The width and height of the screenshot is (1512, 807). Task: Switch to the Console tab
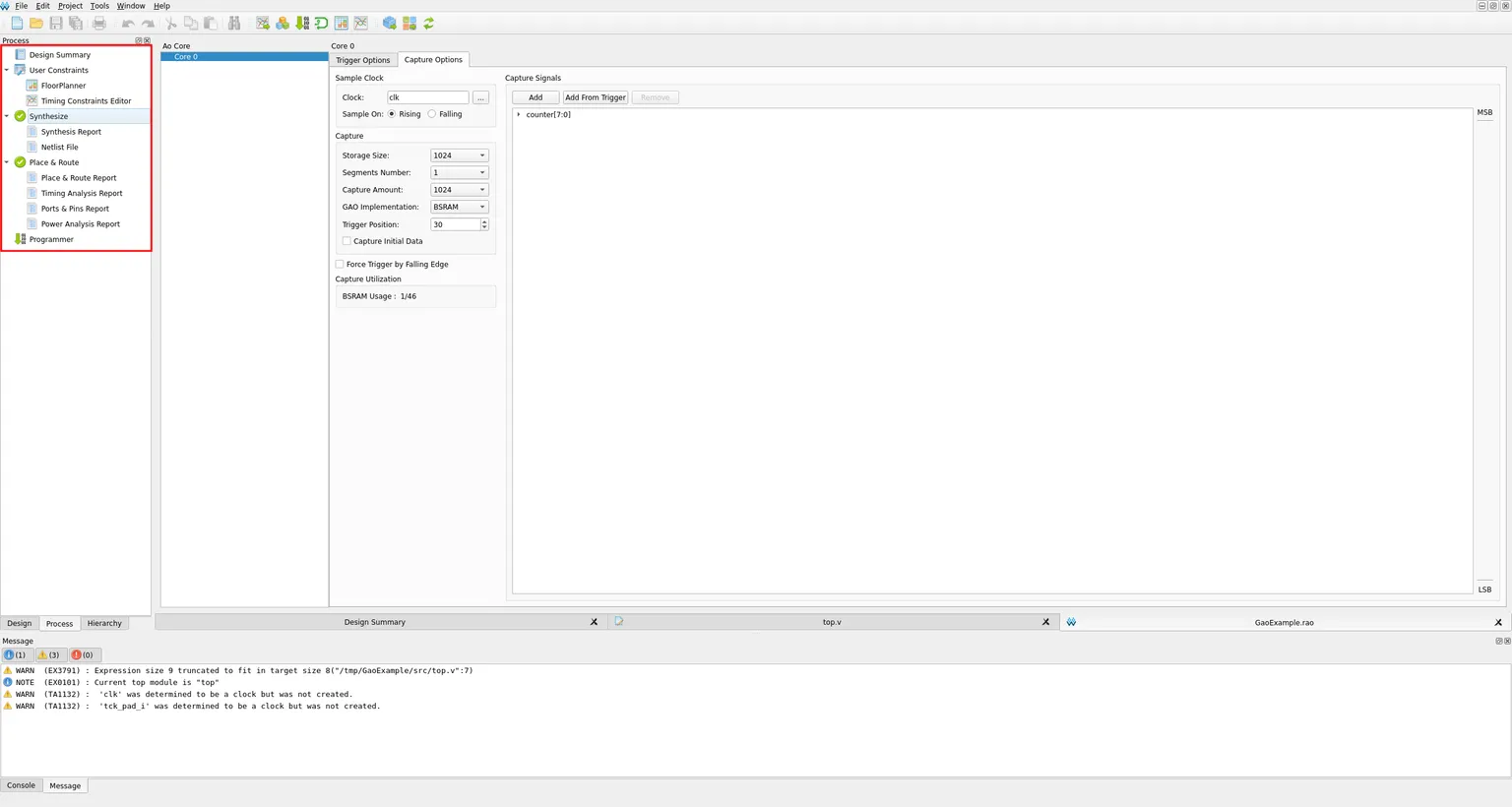[21, 785]
